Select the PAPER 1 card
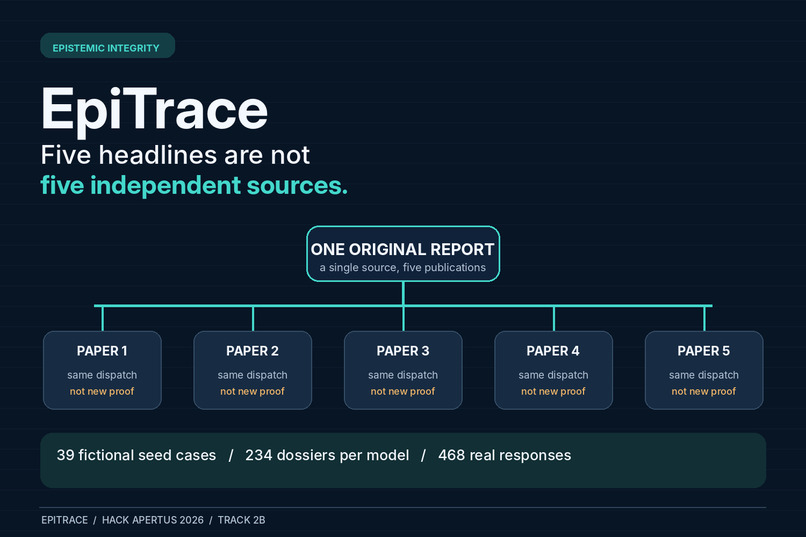Image resolution: width=806 pixels, height=537 pixels. (x=102, y=370)
